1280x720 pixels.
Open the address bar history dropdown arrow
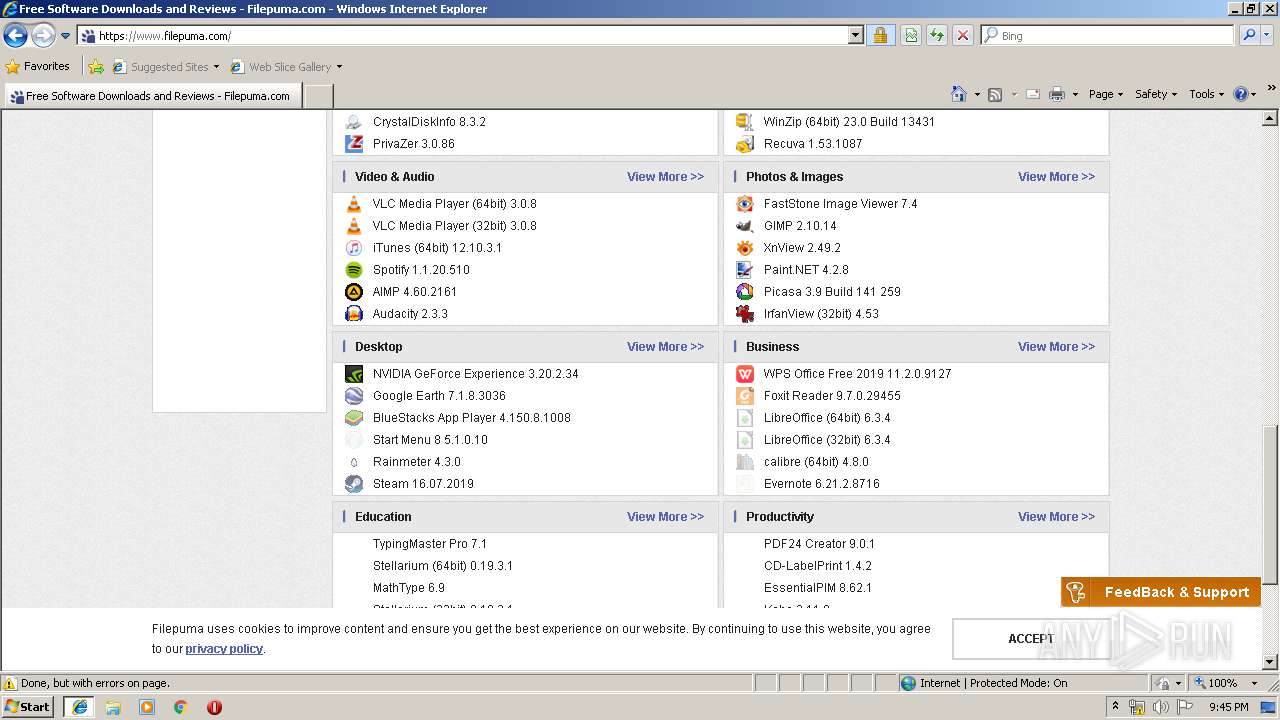(855, 36)
